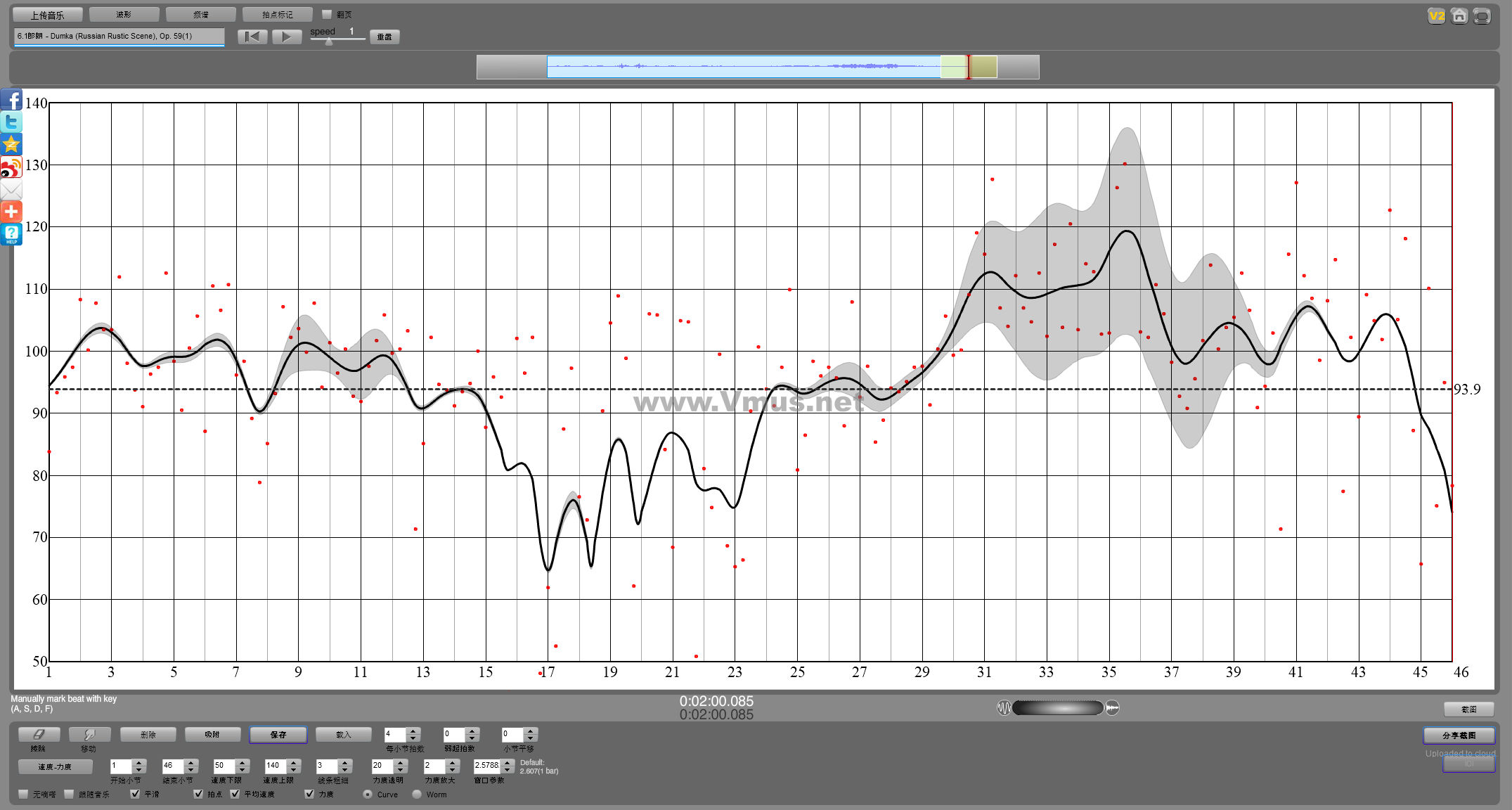Switch to the 波形 waveform view
The height and width of the screenshot is (810, 1512).
click(x=124, y=15)
